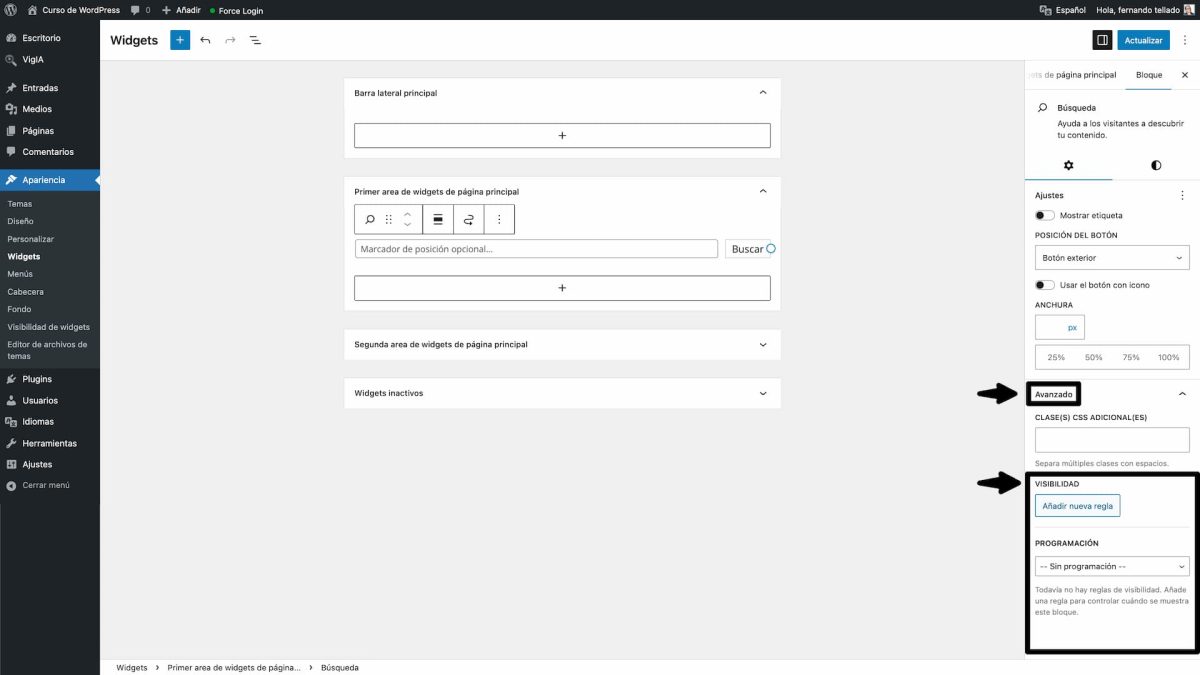1200x675 pixels.
Task: Click the change alignment icon in block toolbar
Action: [438, 219]
